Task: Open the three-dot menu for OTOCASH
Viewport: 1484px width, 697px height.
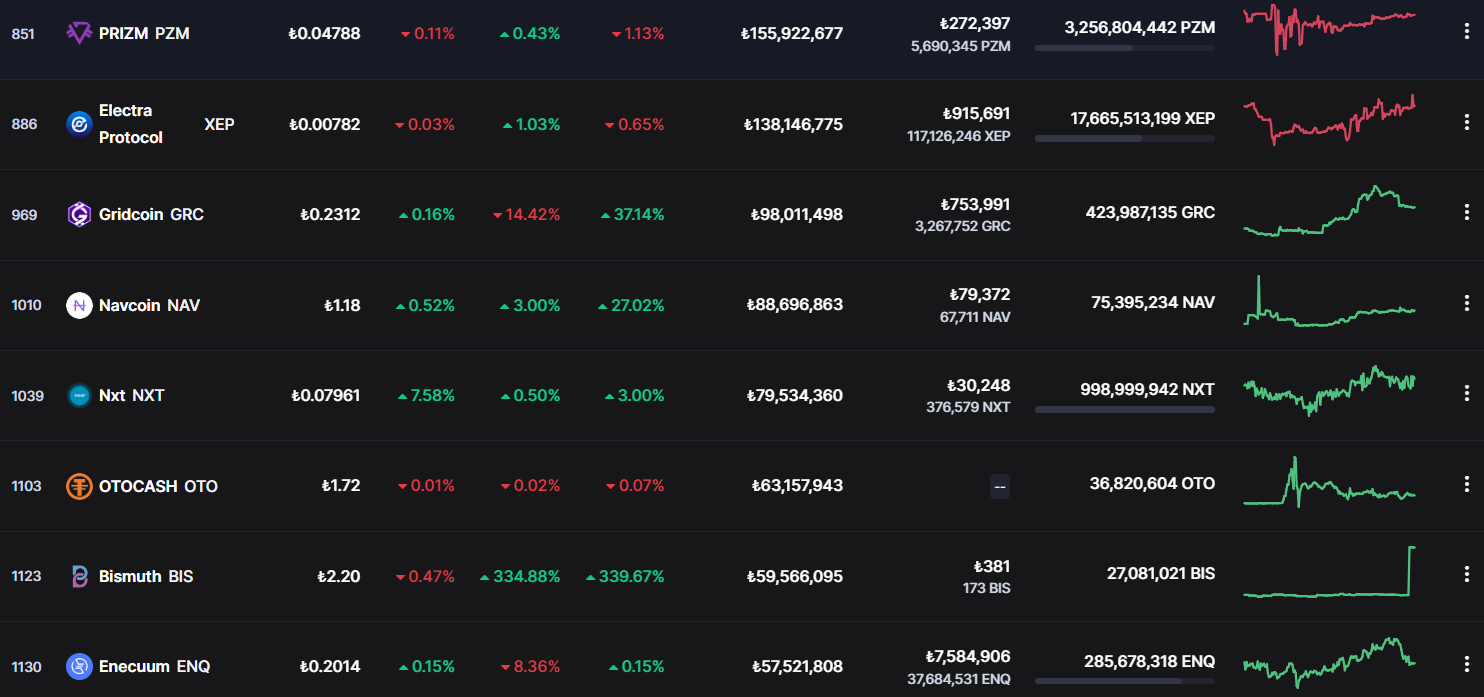Action: tap(1467, 483)
